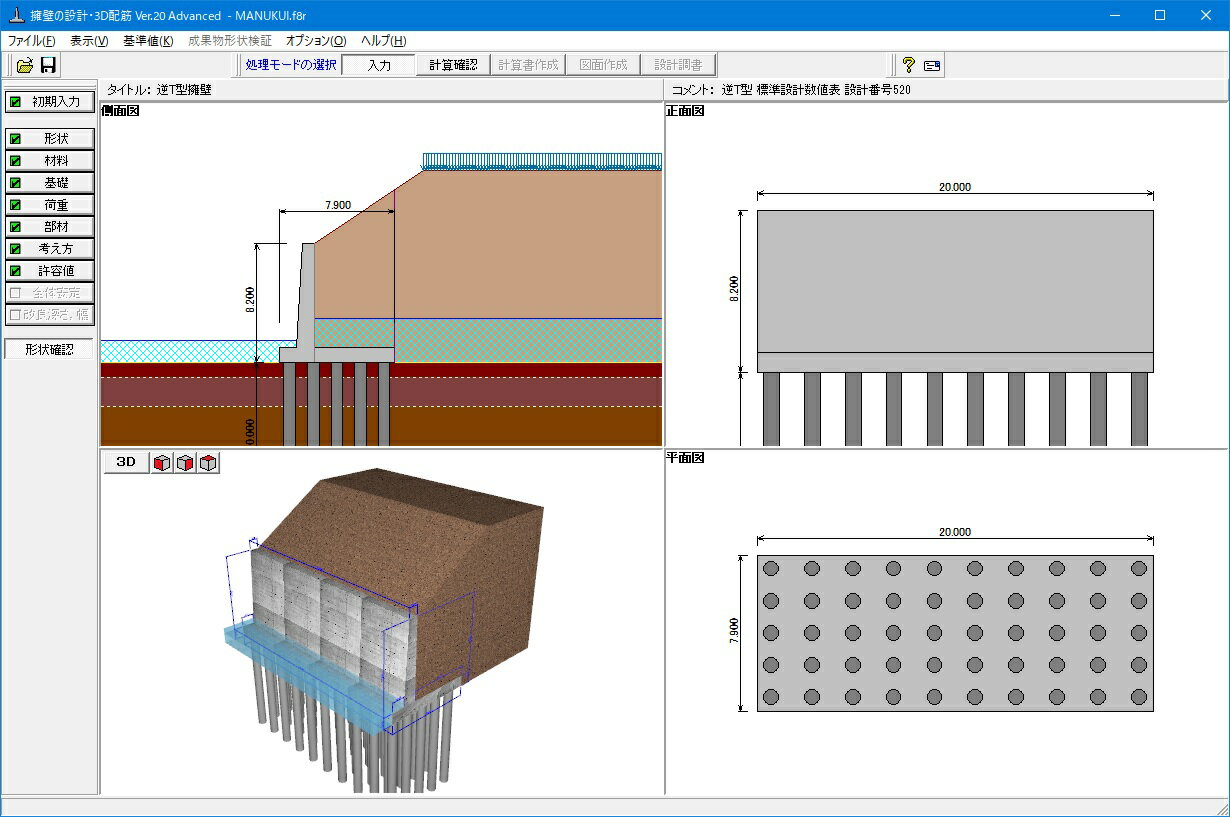Screen dimensions: 1230x817
Task: Open the 初期入力 dialog
Action: tap(50, 101)
